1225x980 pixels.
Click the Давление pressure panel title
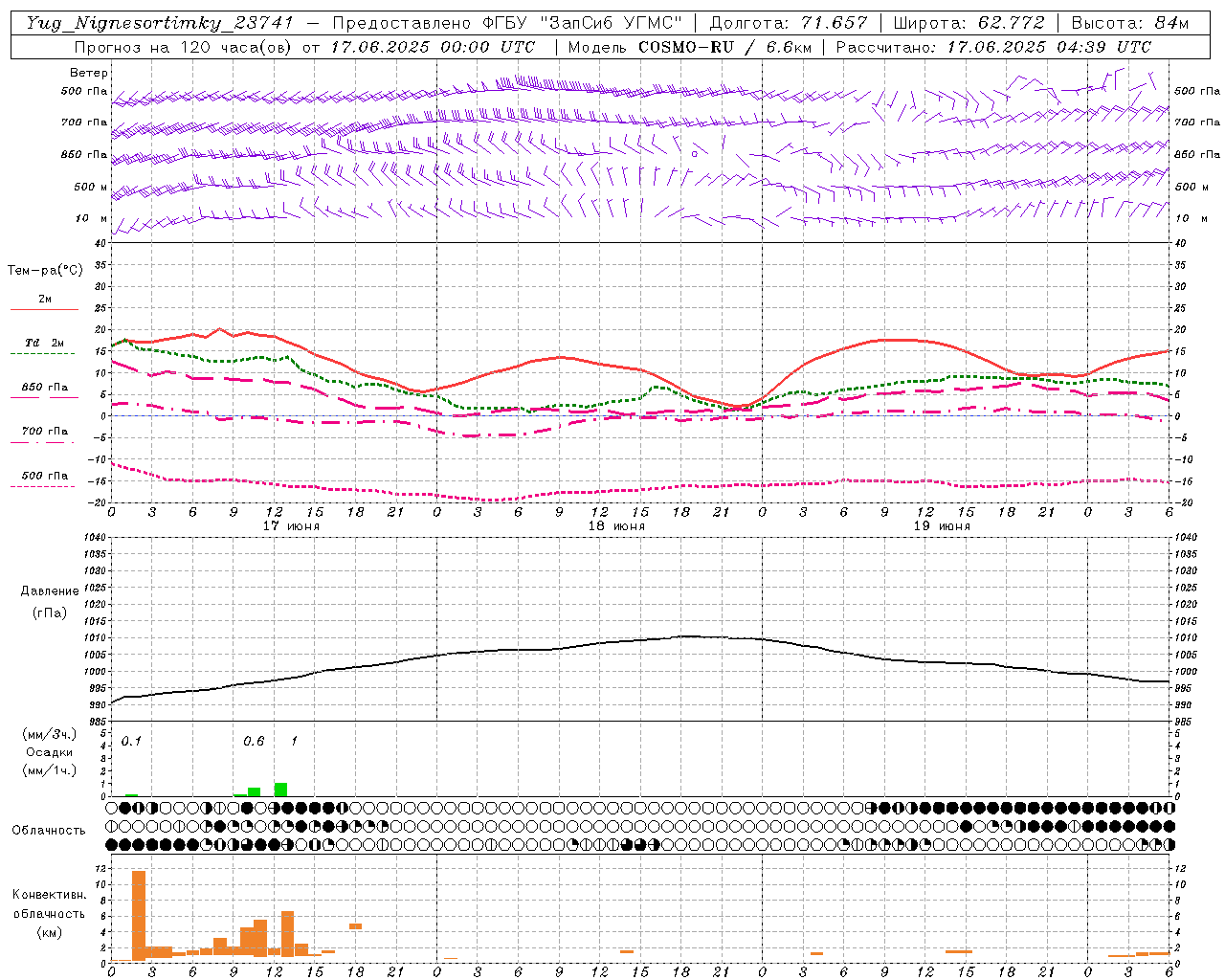(x=50, y=591)
